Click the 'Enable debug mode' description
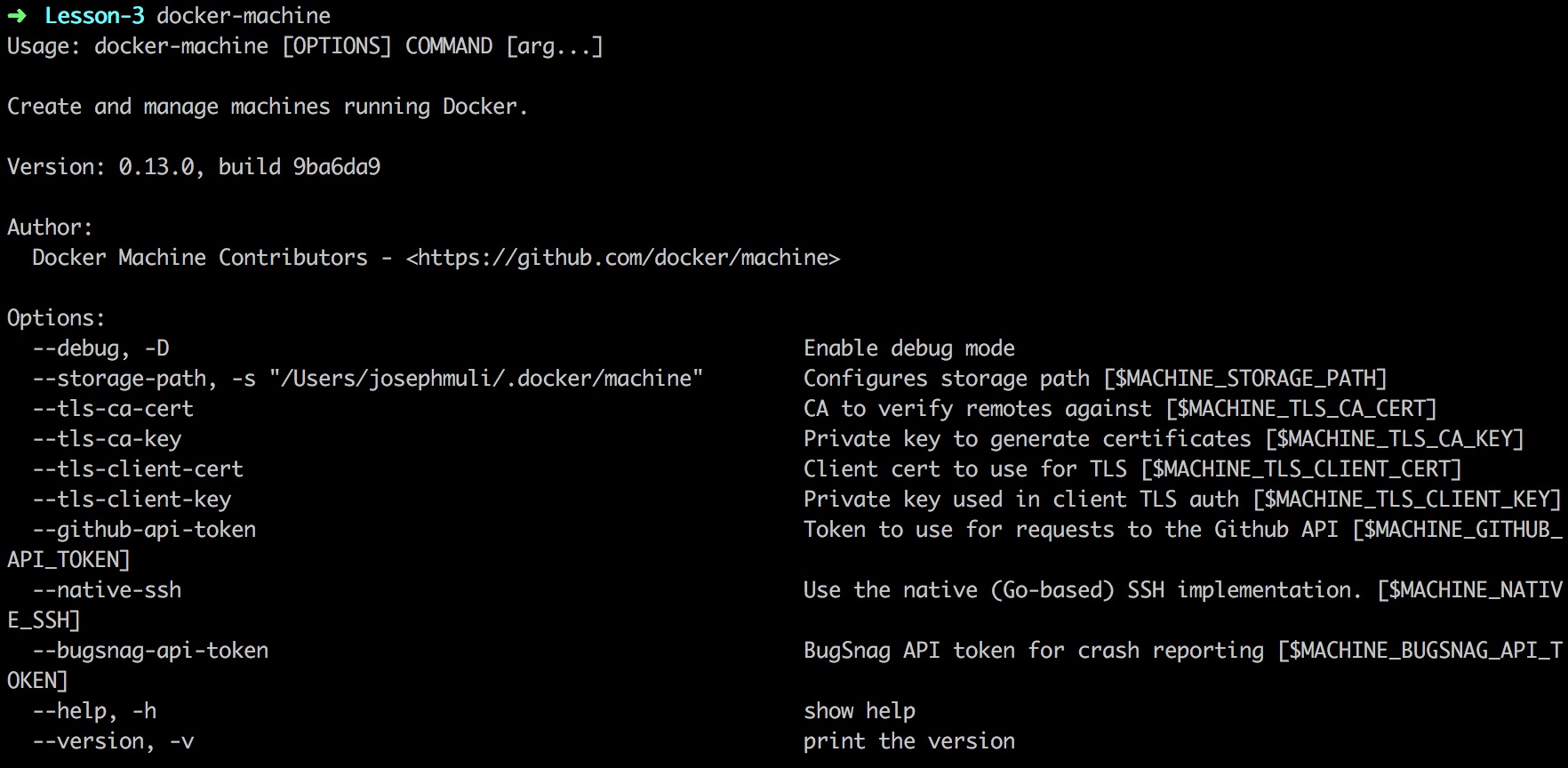Image resolution: width=1568 pixels, height=768 pixels. pos(909,348)
